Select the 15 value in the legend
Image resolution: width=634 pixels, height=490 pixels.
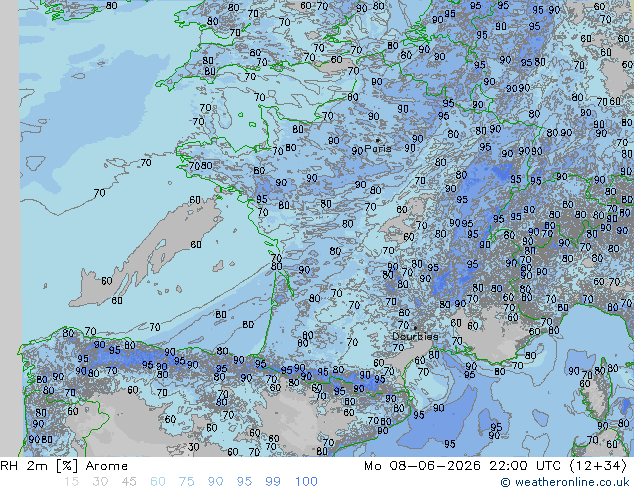tap(71, 482)
